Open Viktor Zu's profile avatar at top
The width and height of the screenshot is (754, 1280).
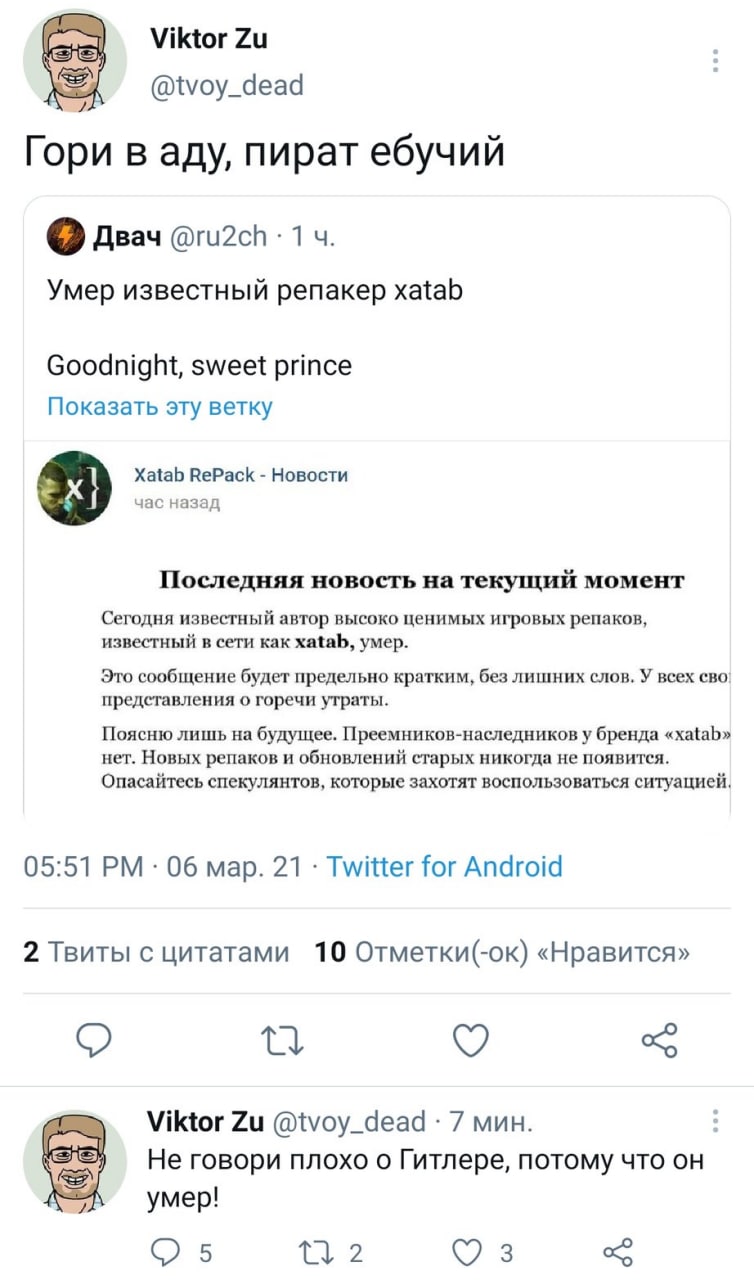click(76, 62)
